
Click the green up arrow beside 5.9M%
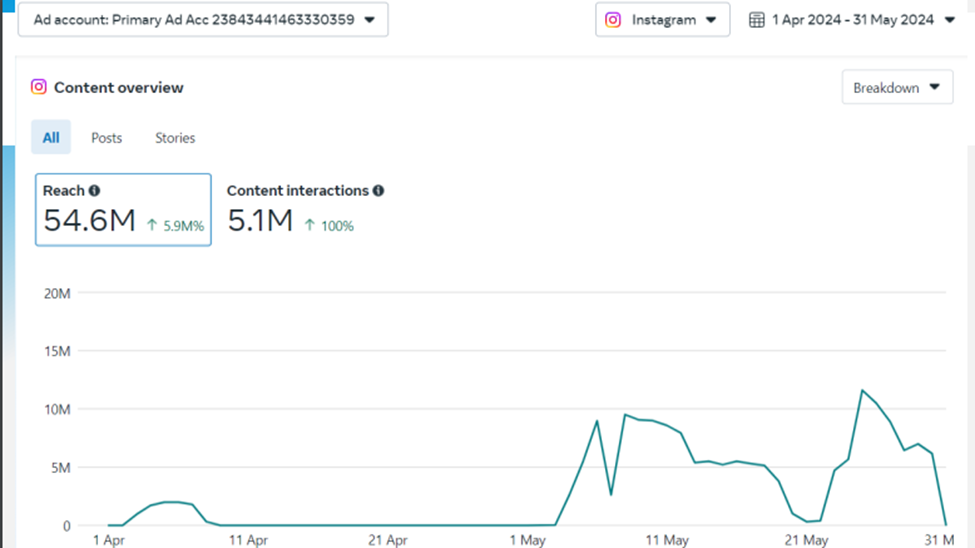pos(152,226)
